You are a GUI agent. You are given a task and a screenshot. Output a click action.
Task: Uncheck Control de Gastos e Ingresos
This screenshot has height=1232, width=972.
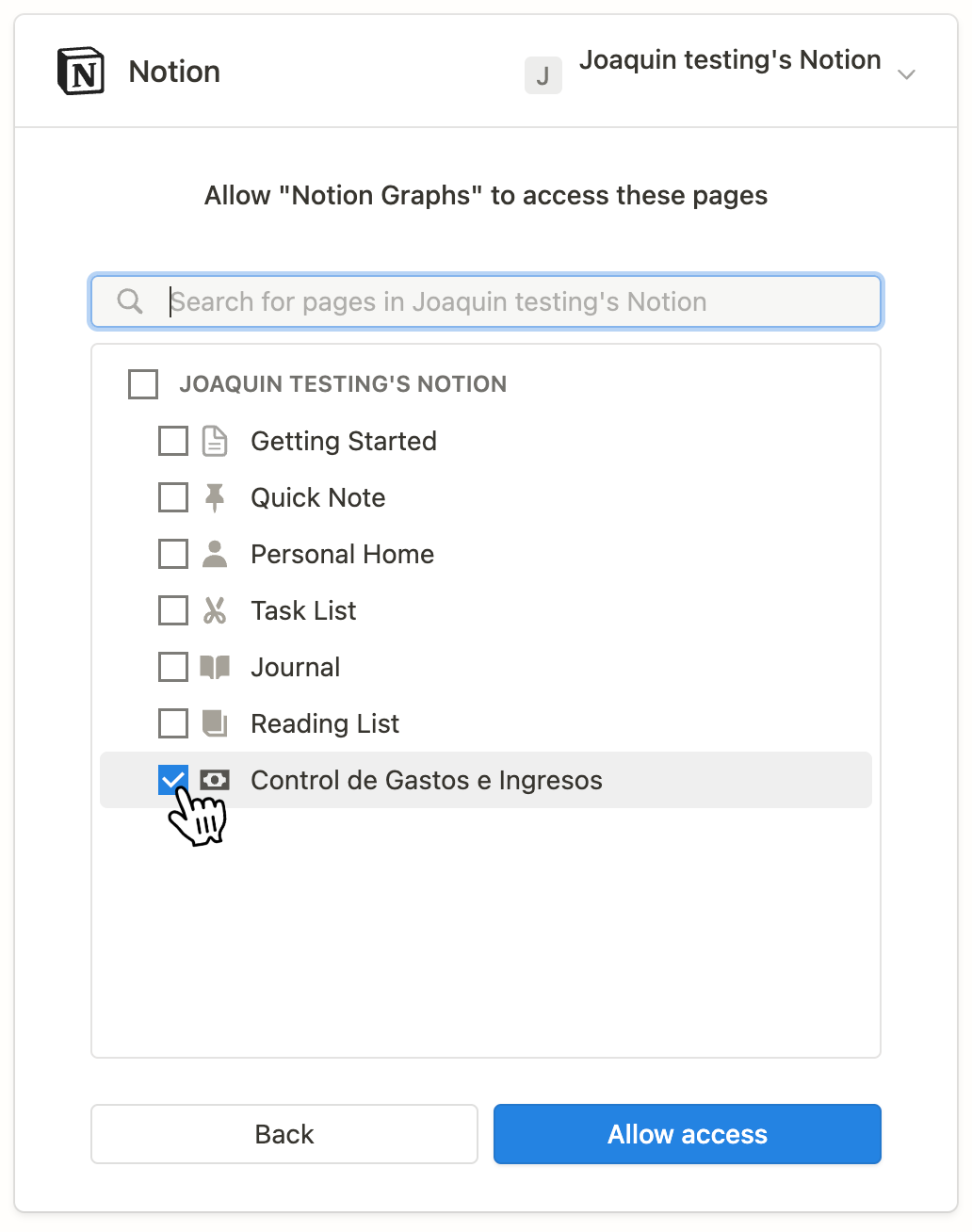pos(172,780)
